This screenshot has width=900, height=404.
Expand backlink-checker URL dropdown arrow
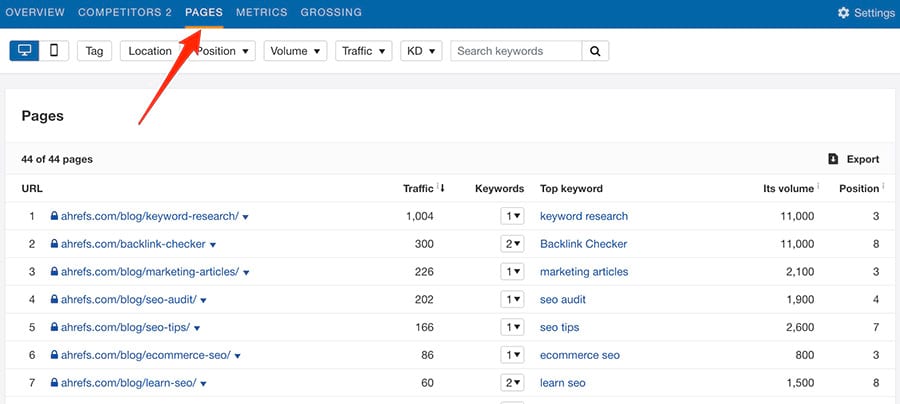(212, 245)
